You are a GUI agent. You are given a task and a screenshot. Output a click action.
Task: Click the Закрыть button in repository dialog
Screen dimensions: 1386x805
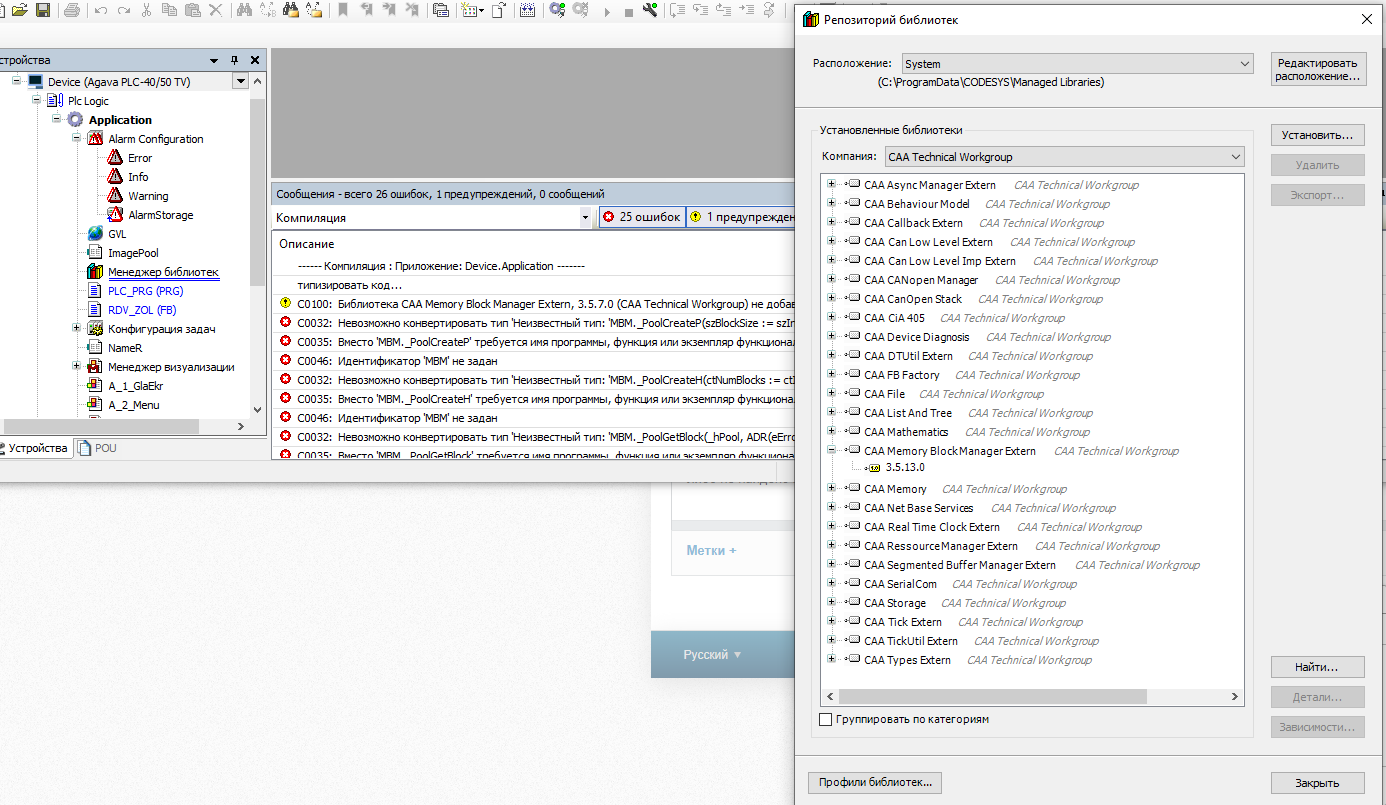coord(1317,783)
